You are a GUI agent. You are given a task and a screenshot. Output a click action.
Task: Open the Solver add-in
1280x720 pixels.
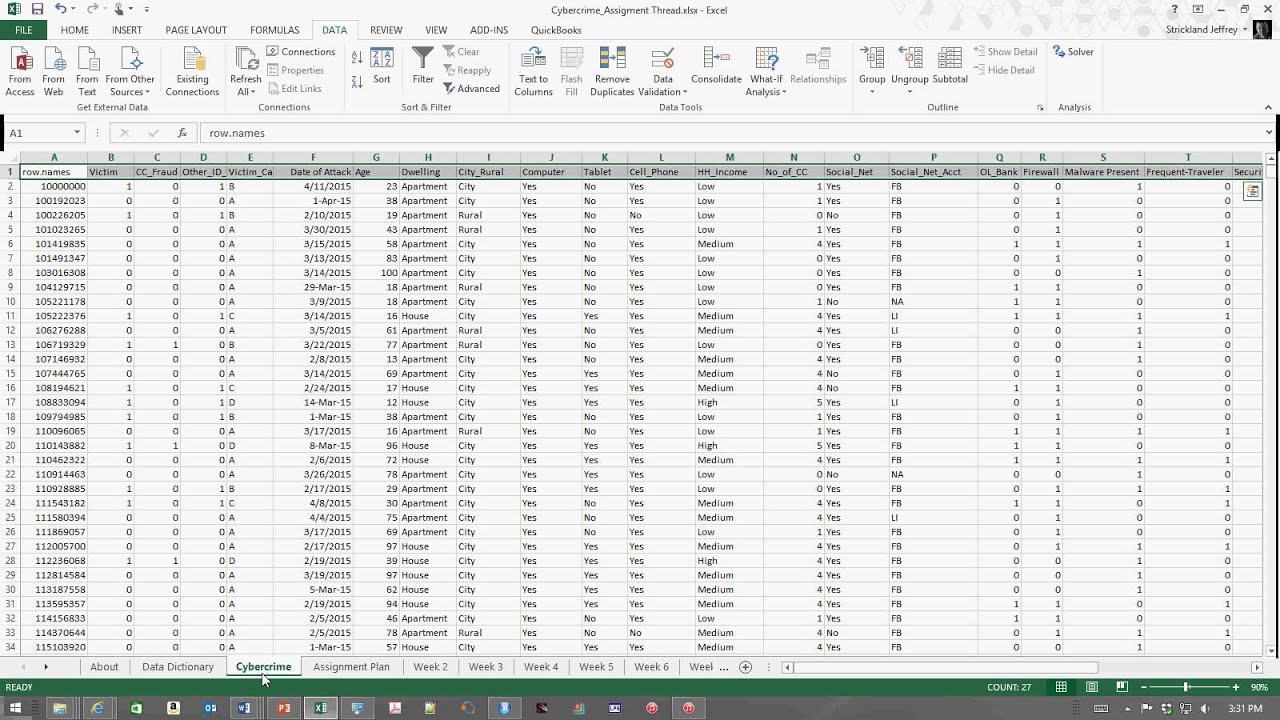coord(1073,52)
